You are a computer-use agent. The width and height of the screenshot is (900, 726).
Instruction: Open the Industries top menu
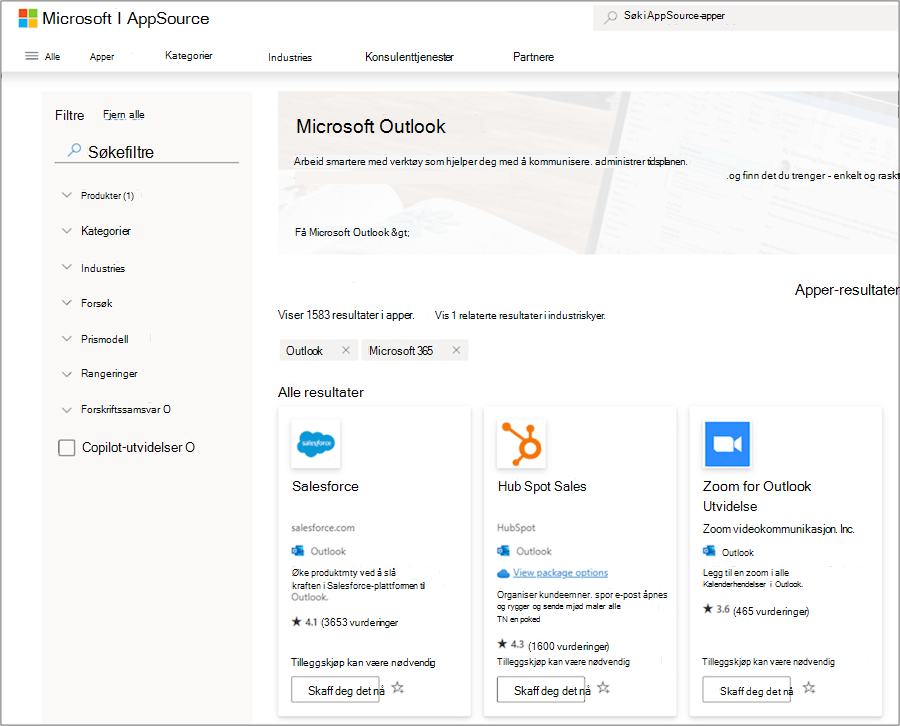click(290, 57)
